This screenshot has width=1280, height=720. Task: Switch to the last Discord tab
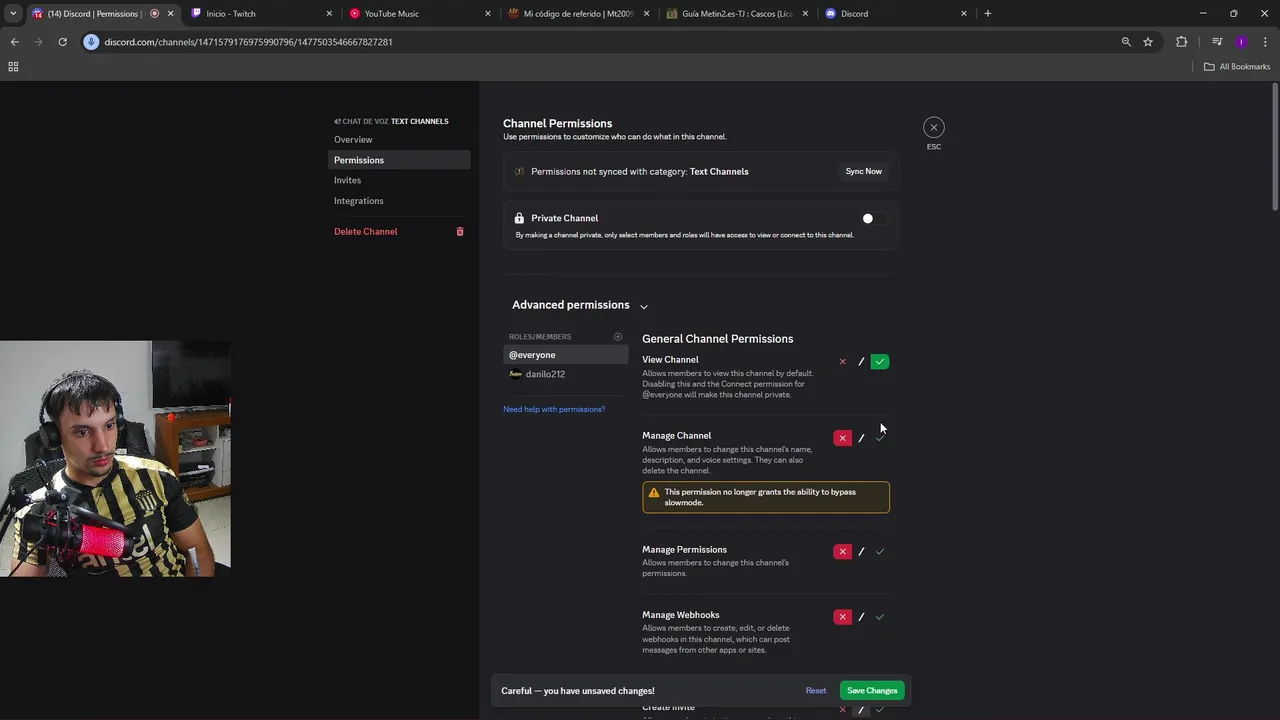(x=895, y=14)
